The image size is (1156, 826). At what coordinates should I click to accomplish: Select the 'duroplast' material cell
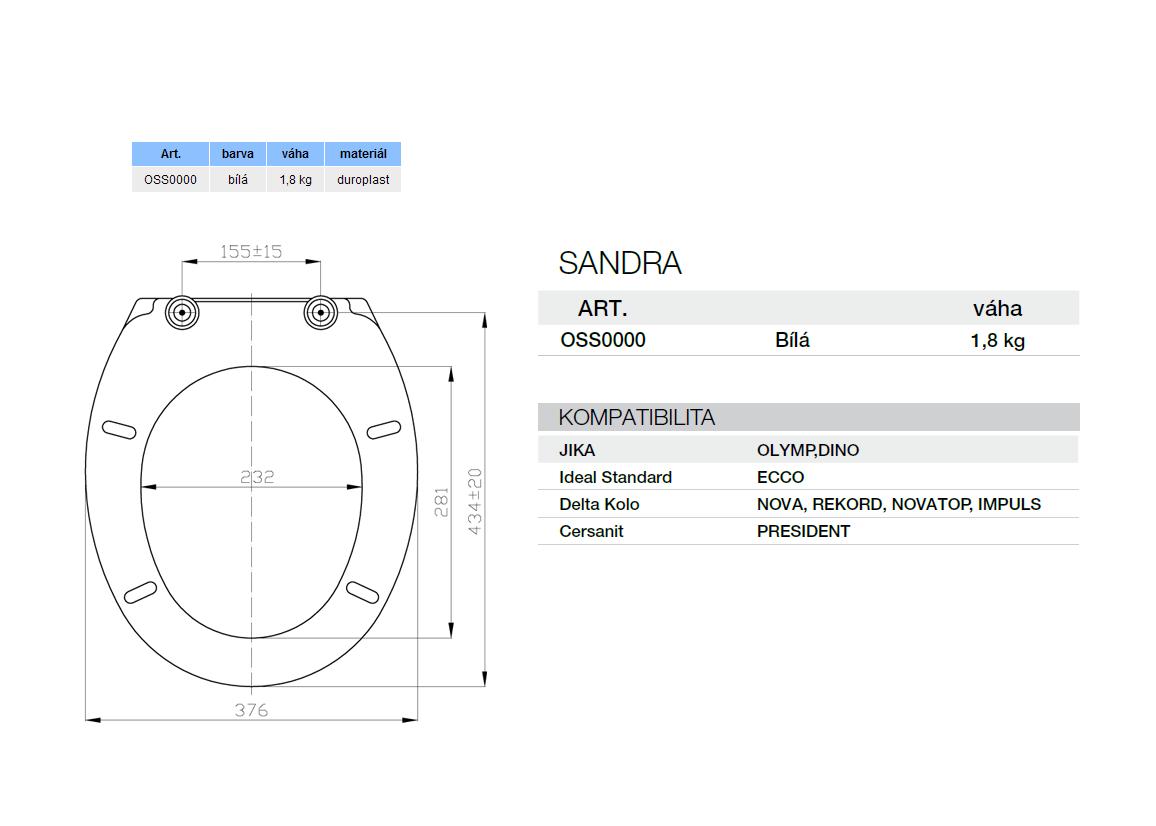[x=363, y=179]
